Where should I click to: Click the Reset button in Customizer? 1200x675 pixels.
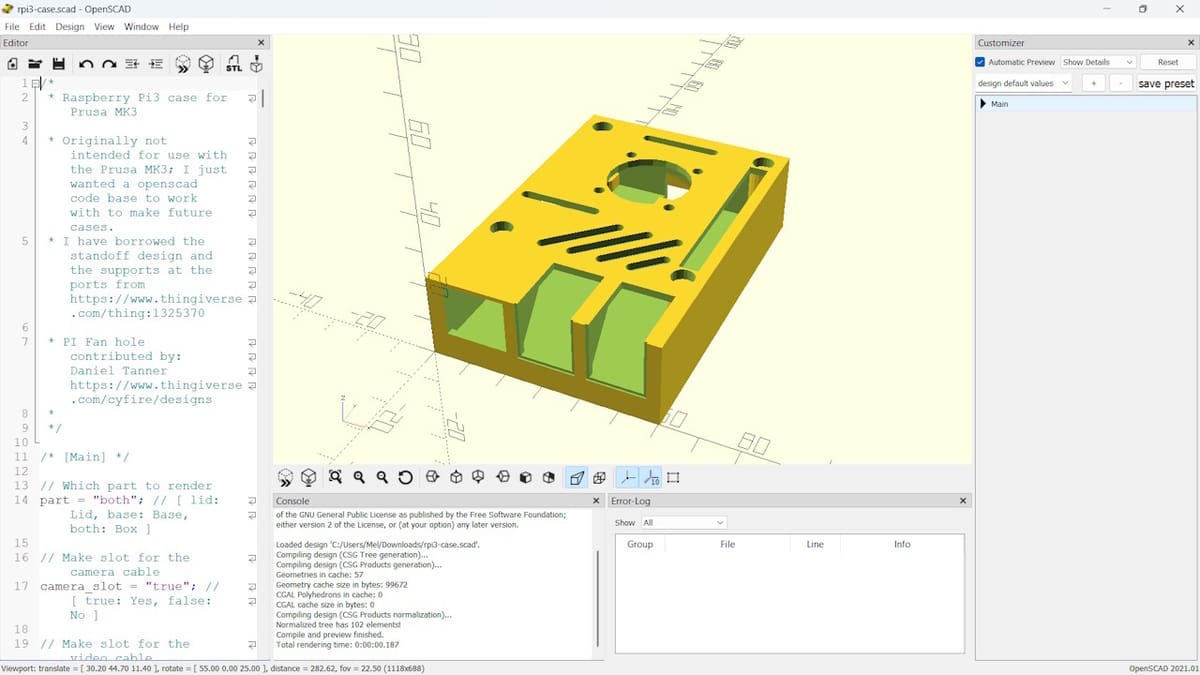pos(1167,62)
